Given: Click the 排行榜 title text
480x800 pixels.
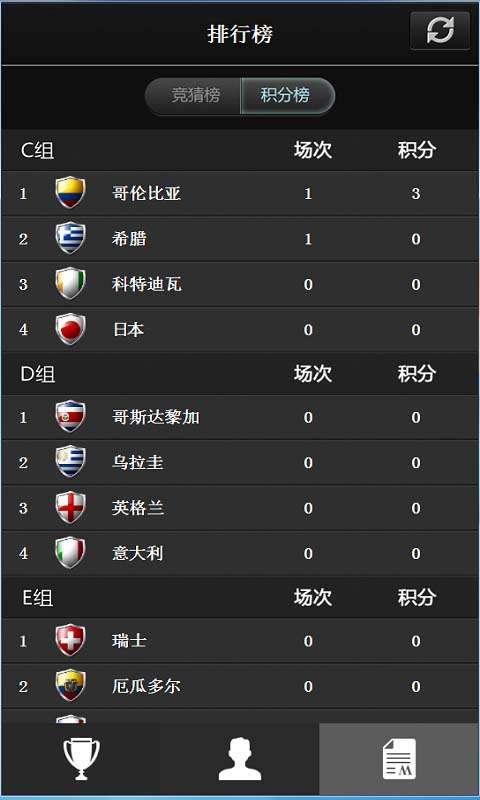Looking at the screenshot, I should (x=240, y=34).
